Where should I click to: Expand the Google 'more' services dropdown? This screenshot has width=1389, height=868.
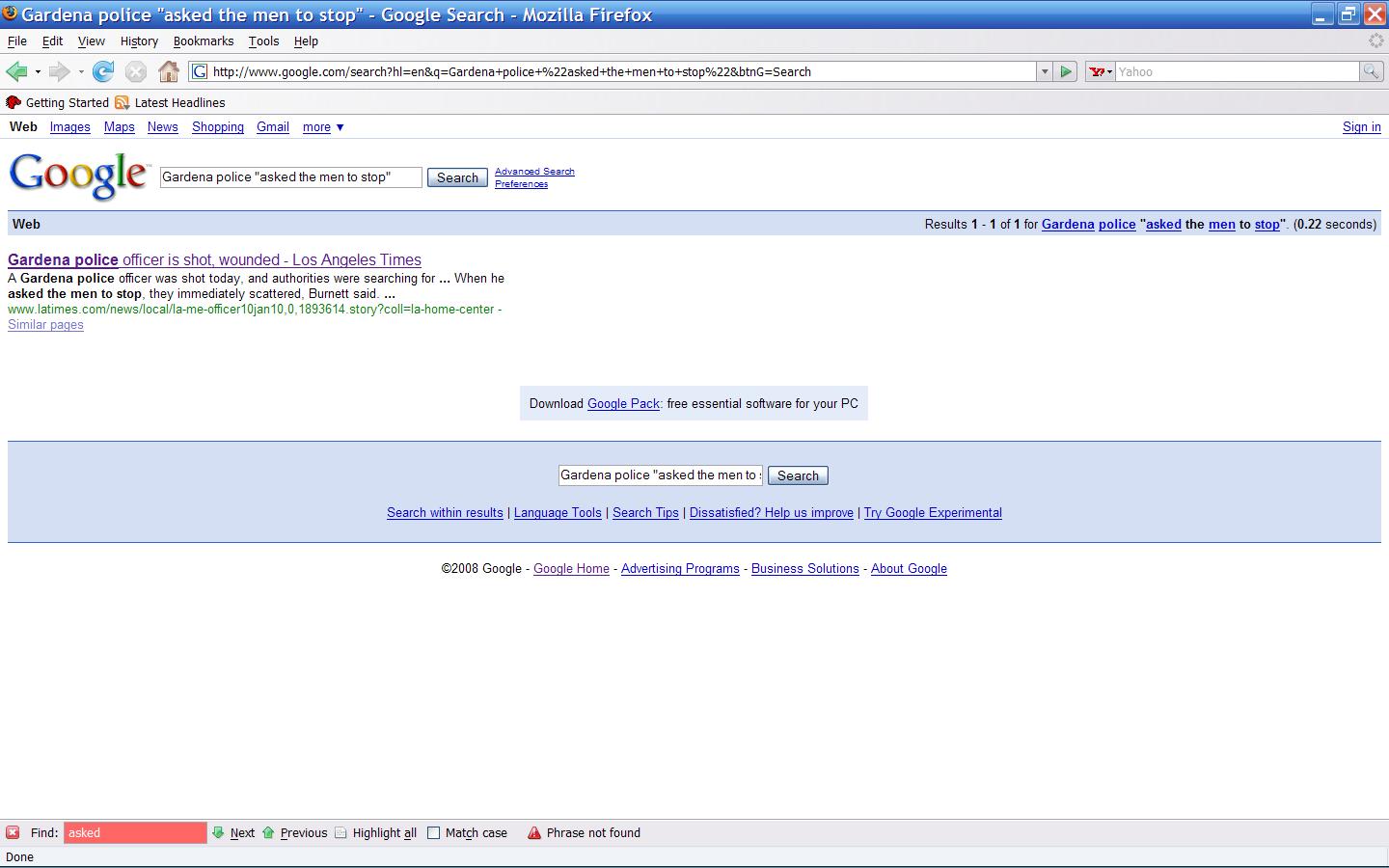pos(323,126)
